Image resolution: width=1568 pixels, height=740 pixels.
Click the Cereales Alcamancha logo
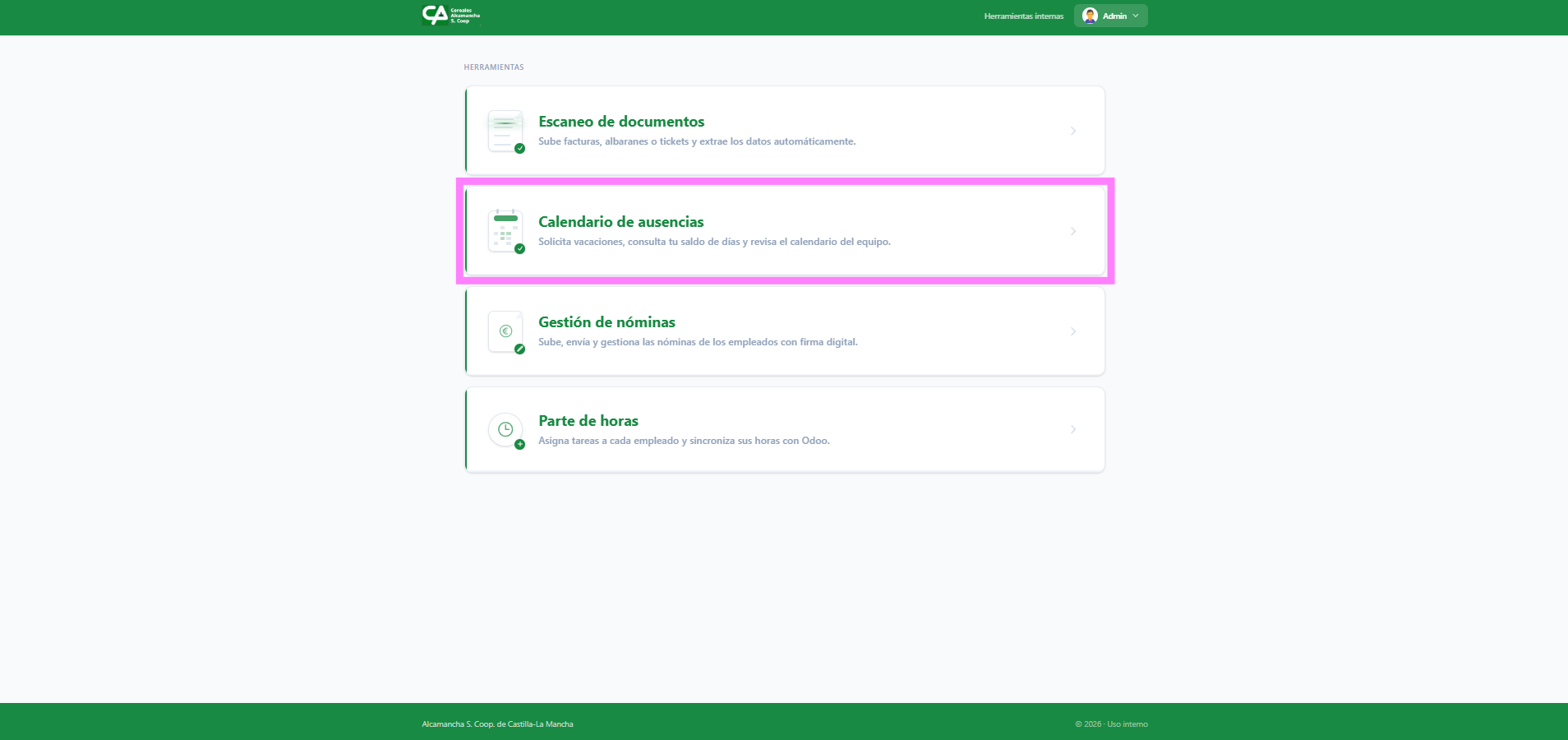pos(450,16)
